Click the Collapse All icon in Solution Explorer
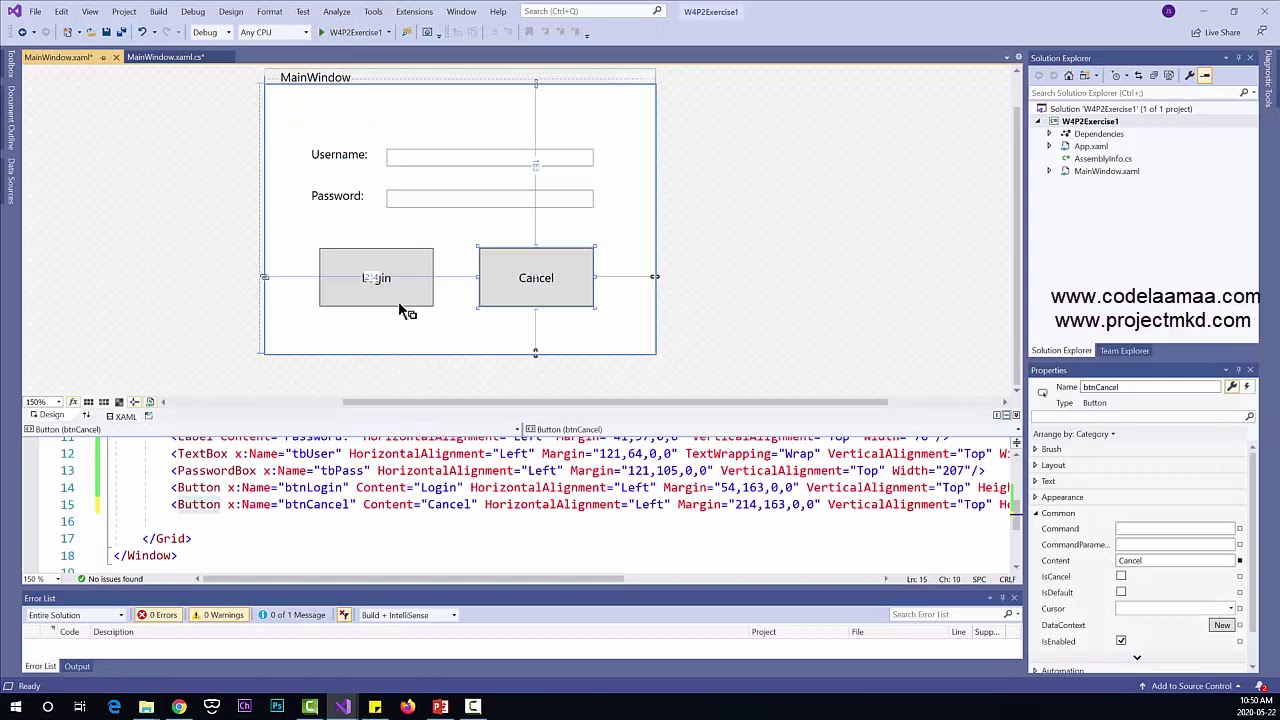Image resolution: width=1280 pixels, height=720 pixels. [1153, 75]
